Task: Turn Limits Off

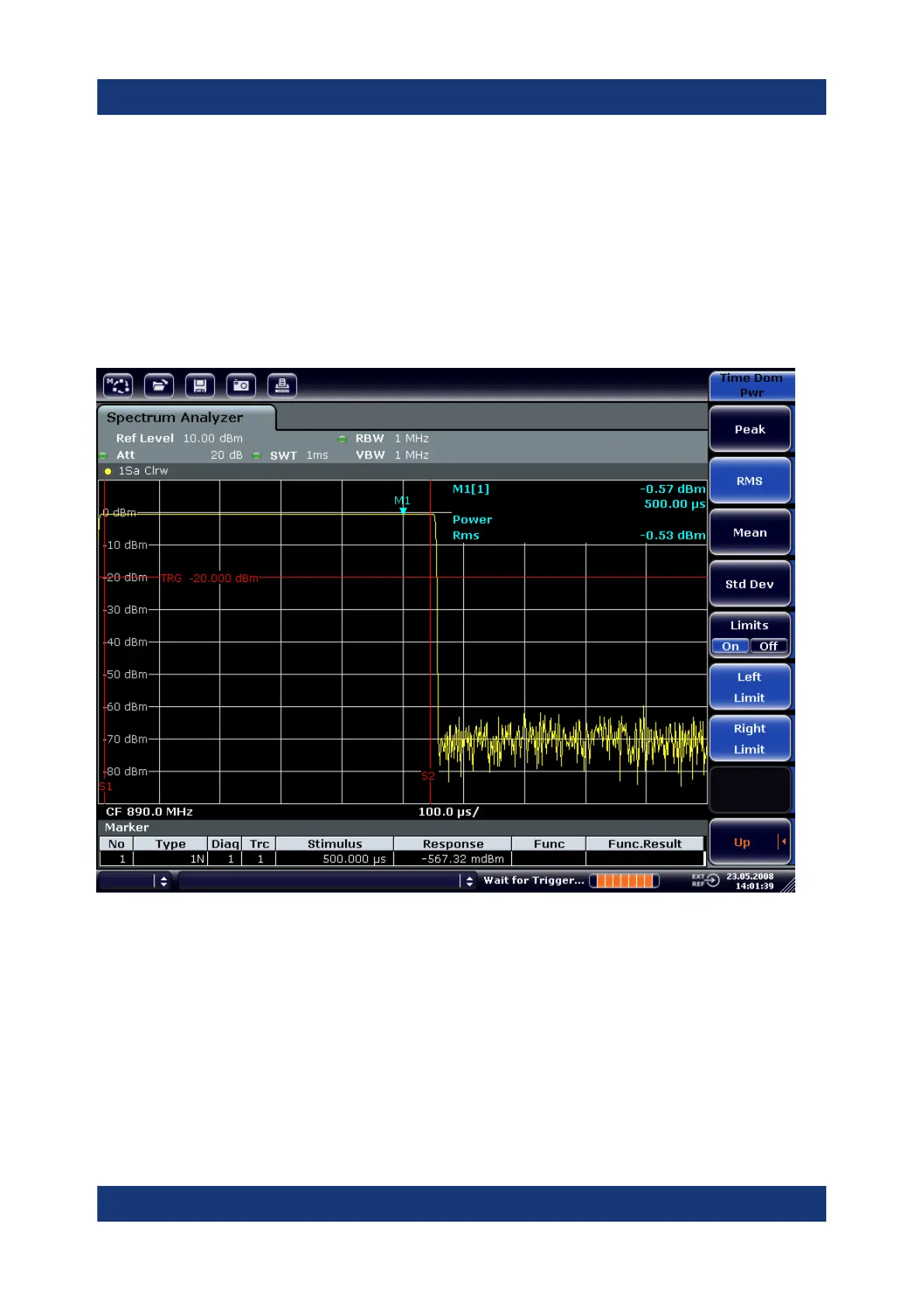Action: [769, 646]
